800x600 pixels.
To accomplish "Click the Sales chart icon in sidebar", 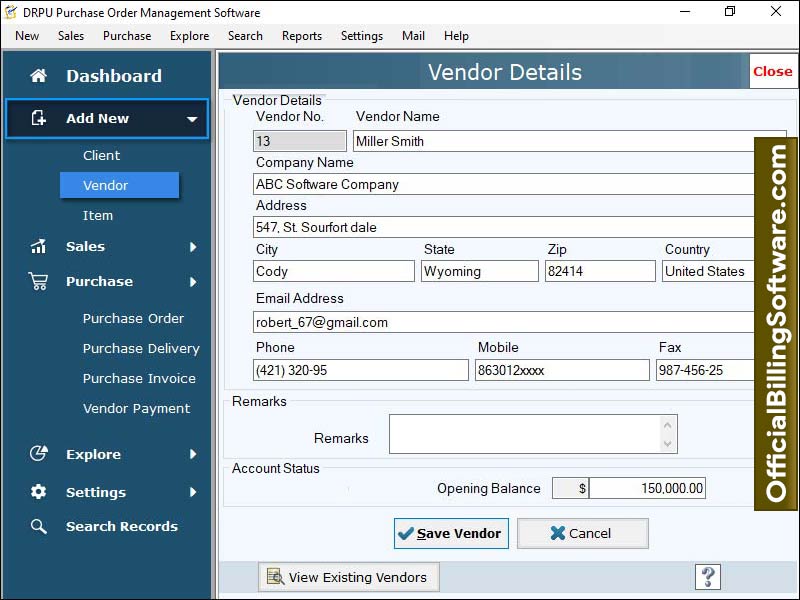I will click(39, 246).
